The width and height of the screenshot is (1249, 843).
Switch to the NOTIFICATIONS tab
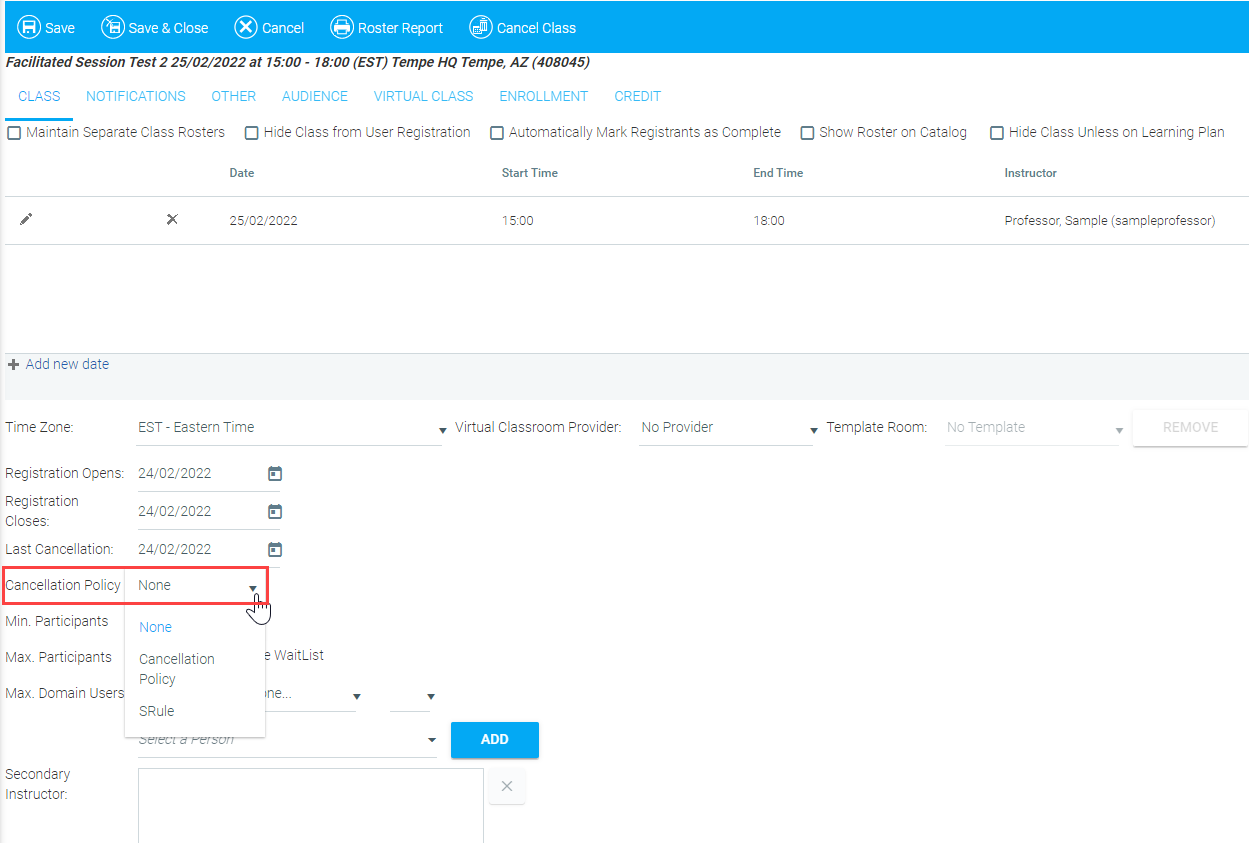pyautogui.click(x=136, y=97)
